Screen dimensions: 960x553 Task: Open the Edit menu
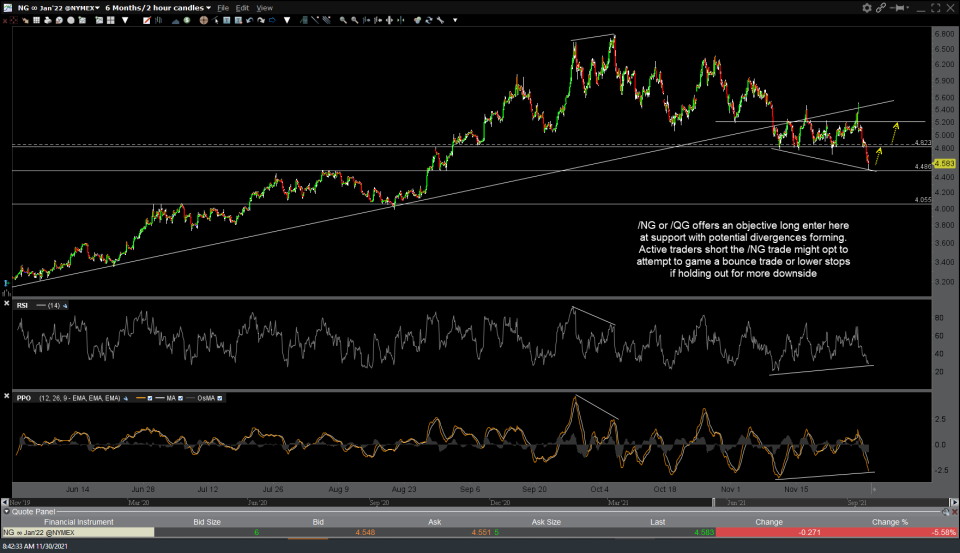[x=245, y=7]
